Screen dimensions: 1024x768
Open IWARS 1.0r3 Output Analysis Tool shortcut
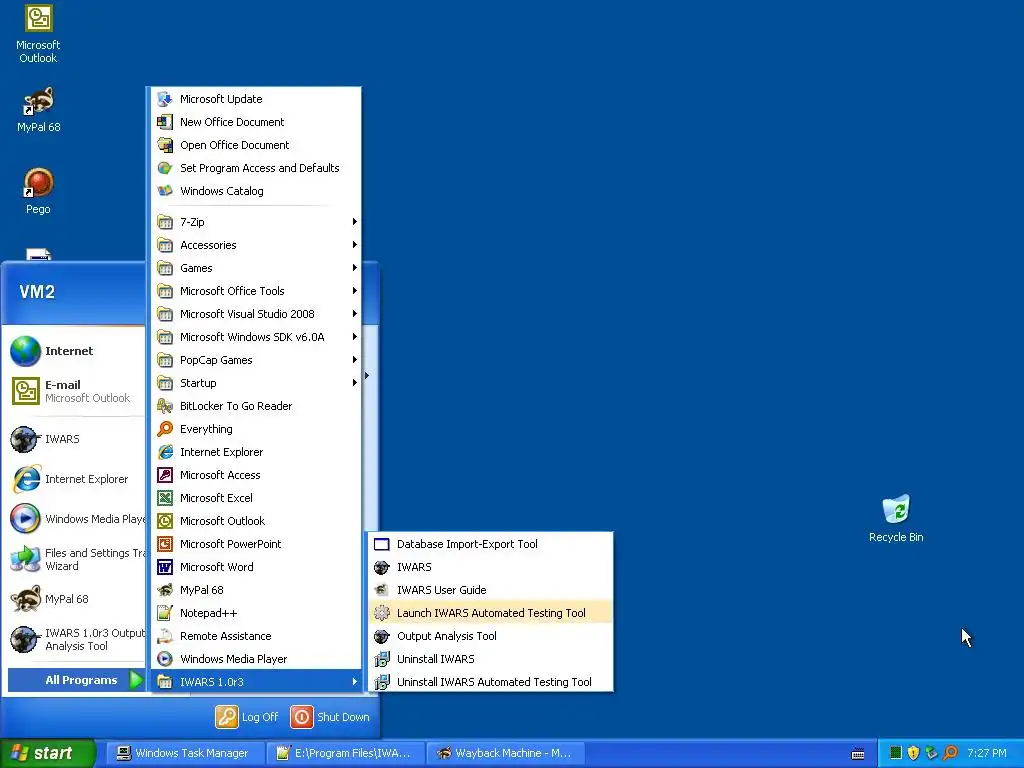(x=76, y=639)
